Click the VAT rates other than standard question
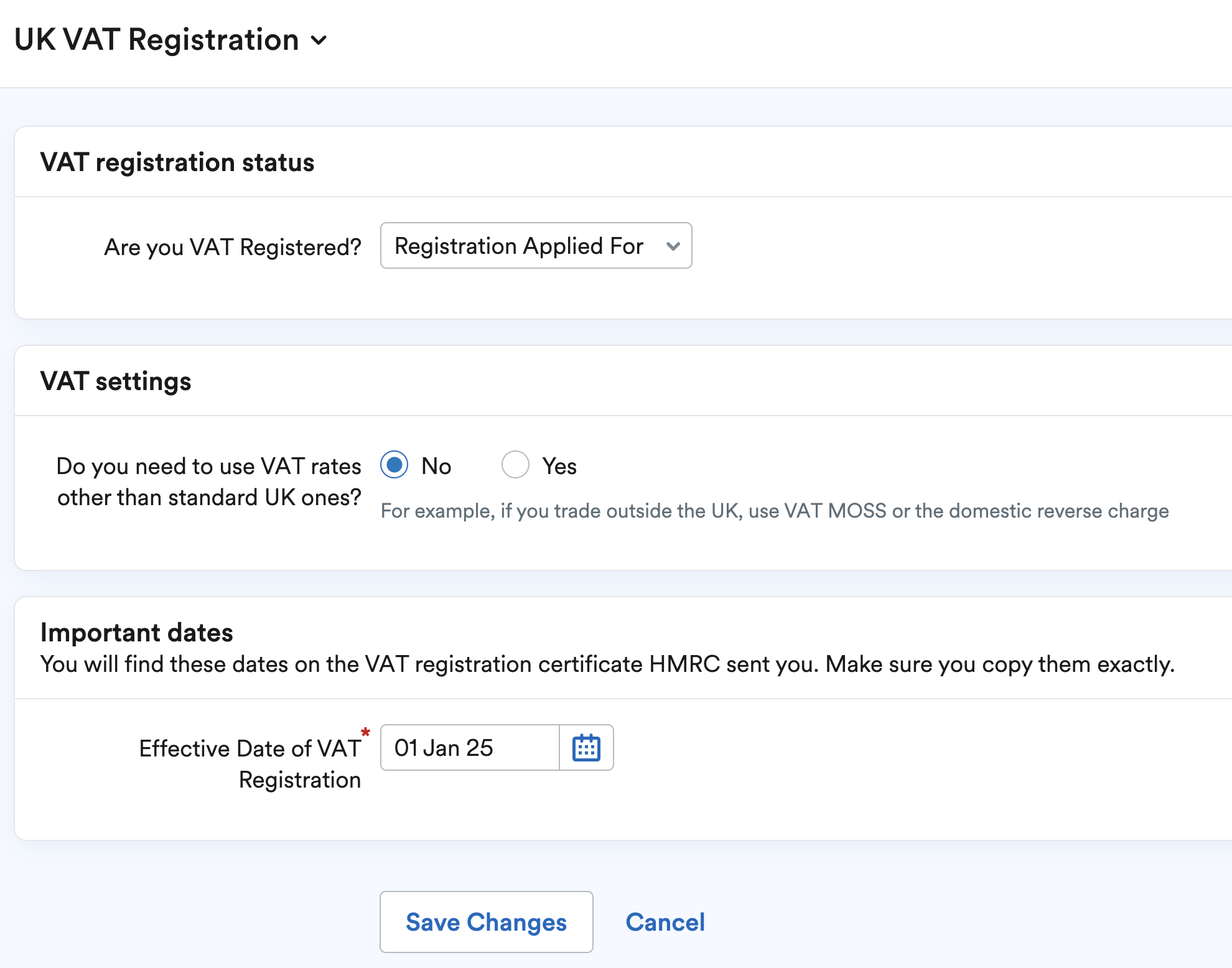The image size is (1232, 968). [x=209, y=482]
